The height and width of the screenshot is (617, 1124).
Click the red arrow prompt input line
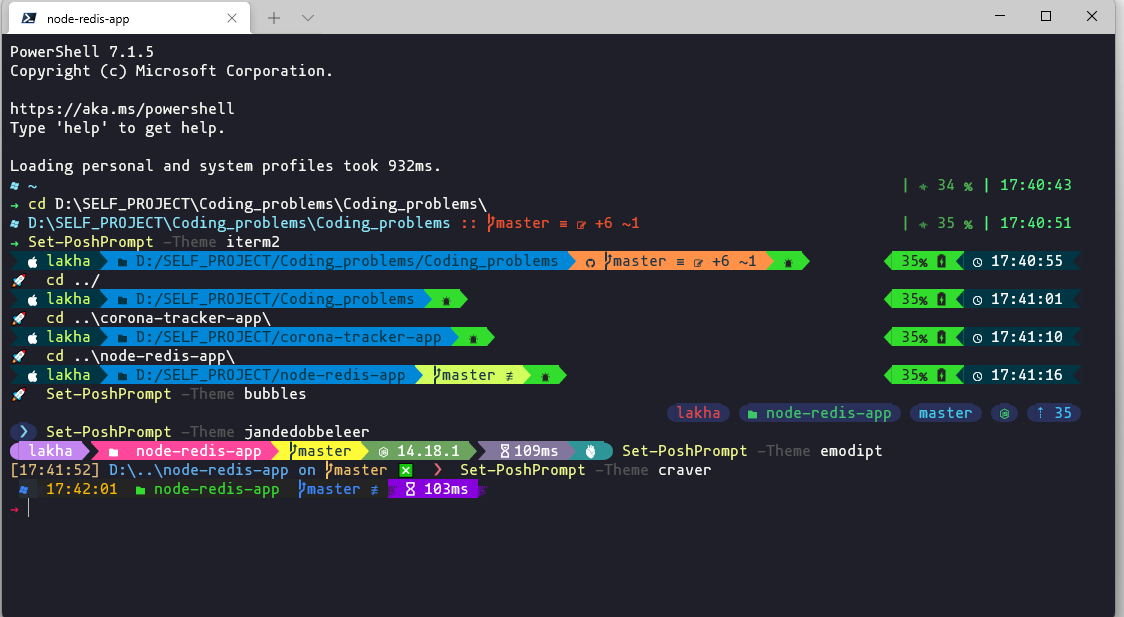[x=14, y=508]
